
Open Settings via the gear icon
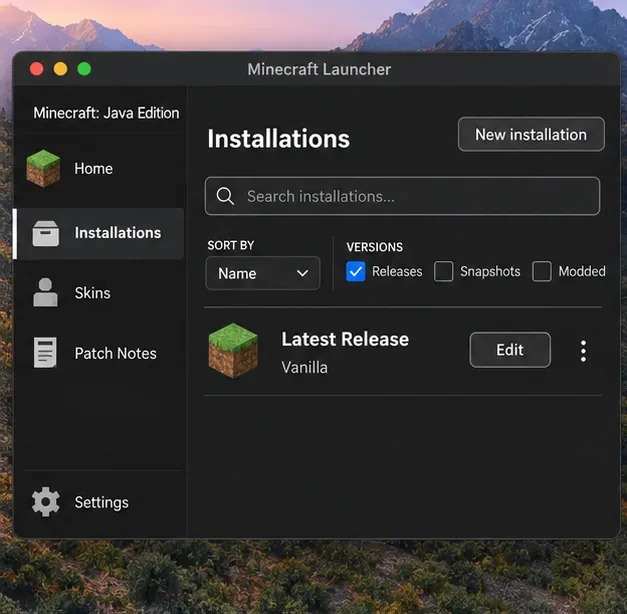[46, 502]
